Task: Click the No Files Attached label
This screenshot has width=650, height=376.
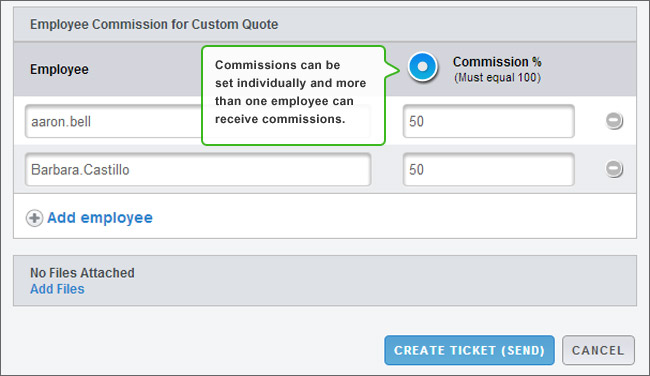Action: (x=82, y=273)
